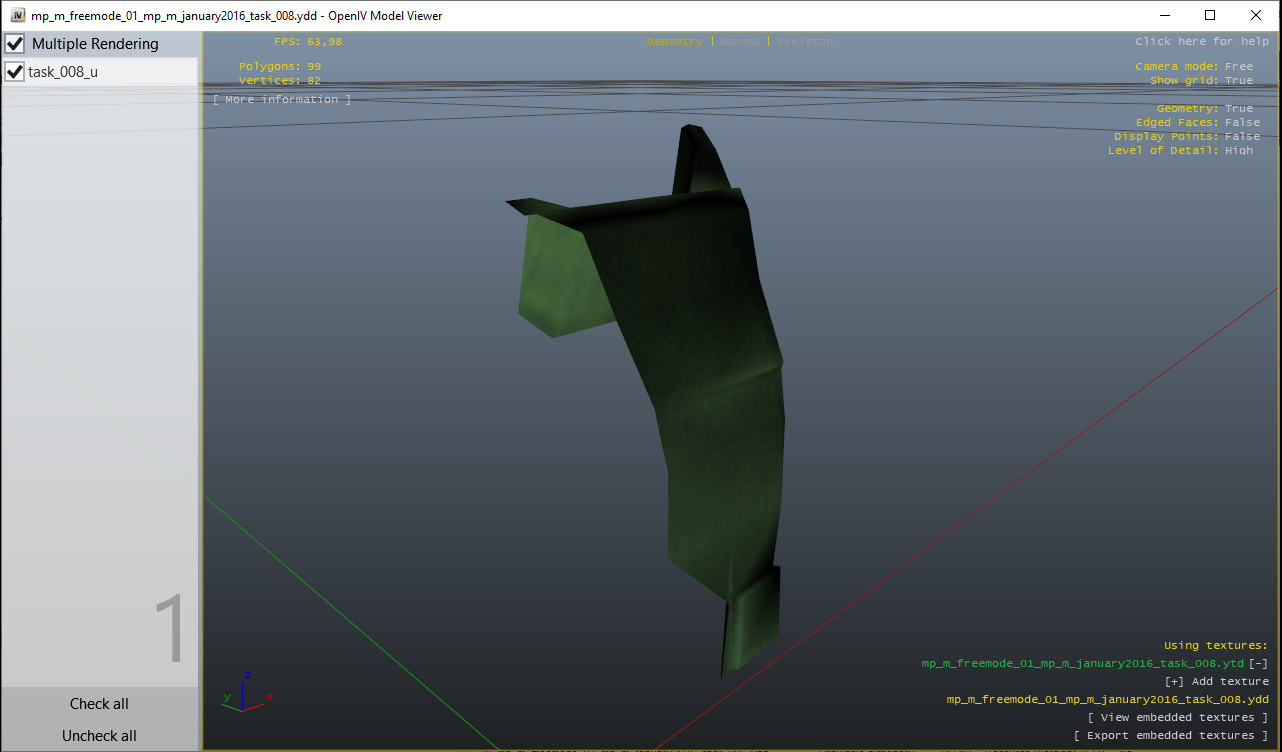Uncheck the Multiple Rendering checkbox
Image resolution: width=1282 pixels, height=752 pixels.
point(14,43)
